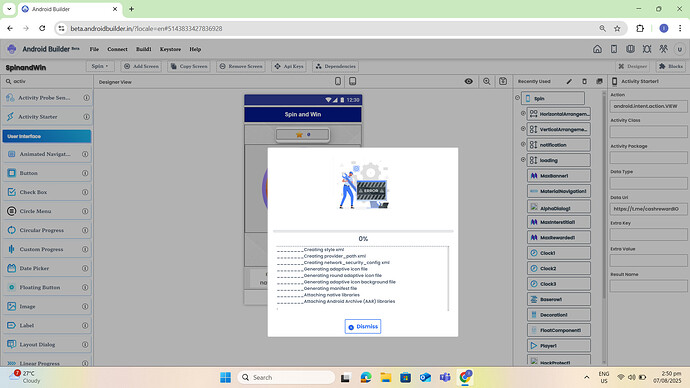The width and height of the screenshot is (690, 388).
Task: Click the Copy Screen button
Action: (189, 66)
